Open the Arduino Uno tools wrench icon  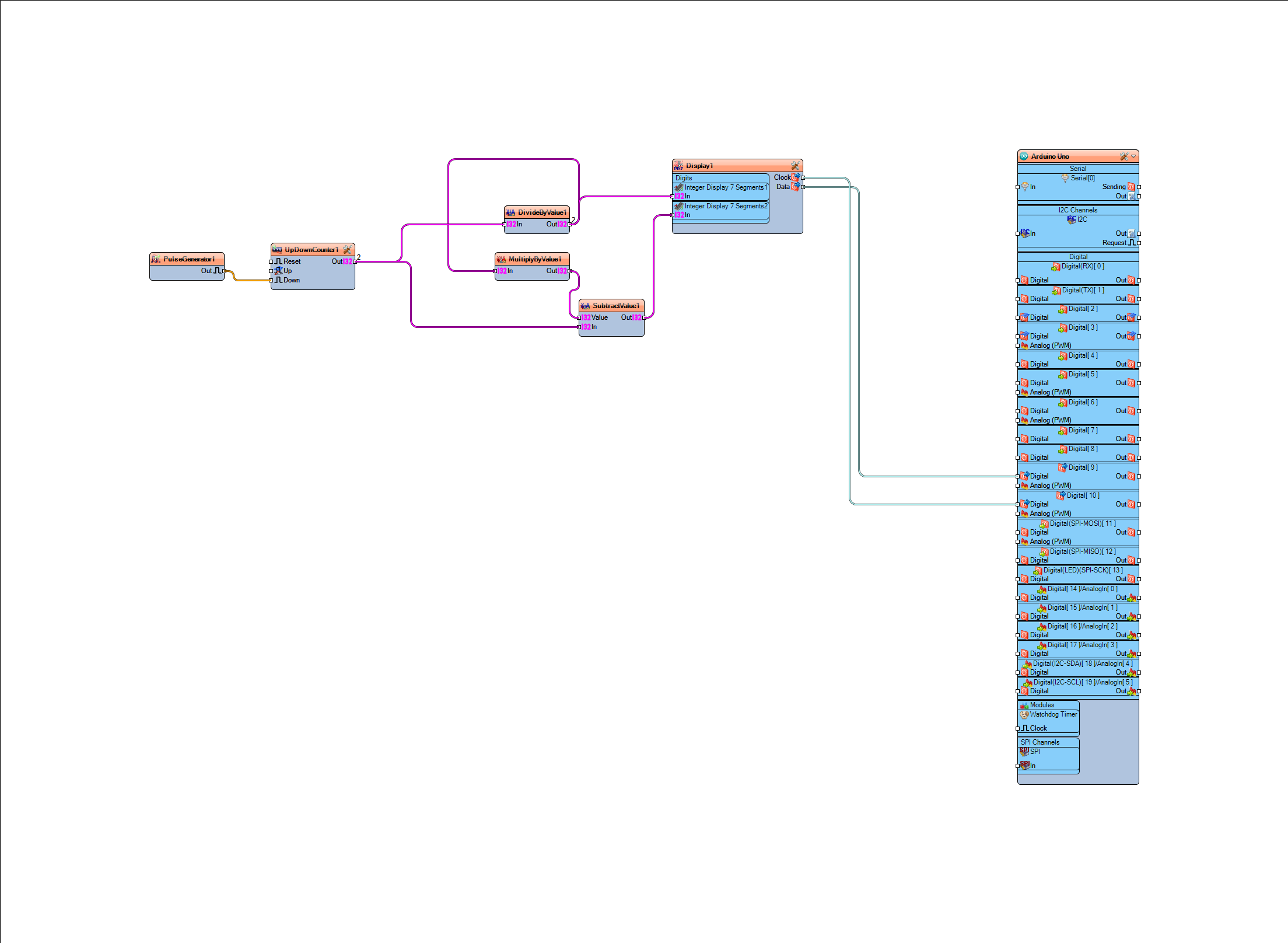pyautogui.click(x=1123, y=156)
